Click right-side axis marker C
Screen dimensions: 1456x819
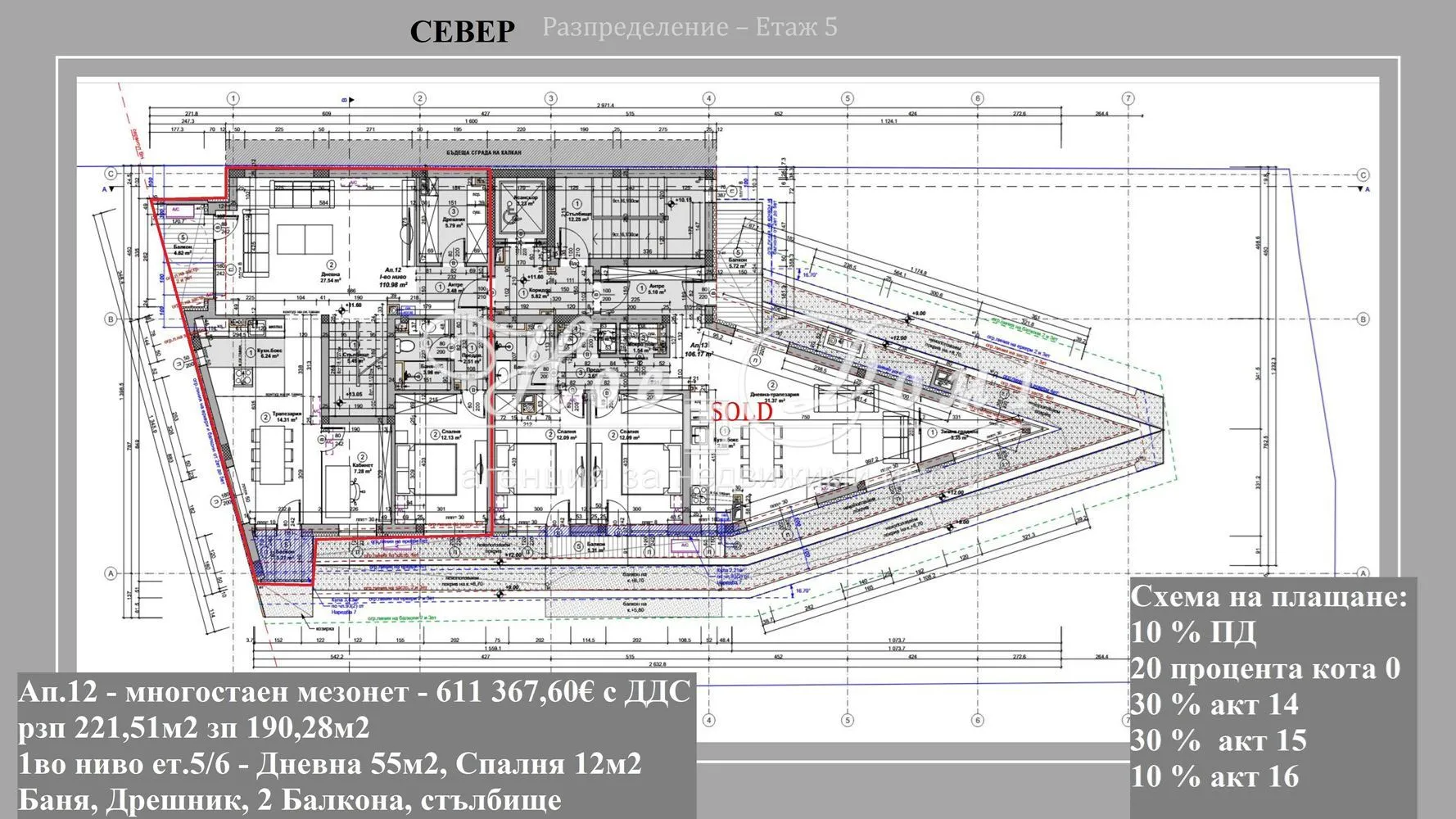tap(1363, 174)
